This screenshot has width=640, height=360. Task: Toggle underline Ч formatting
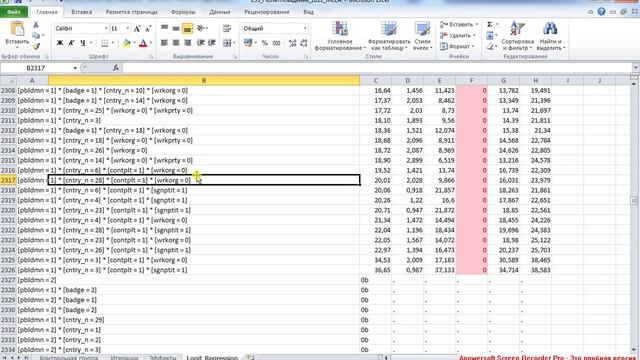pos(83,43)
